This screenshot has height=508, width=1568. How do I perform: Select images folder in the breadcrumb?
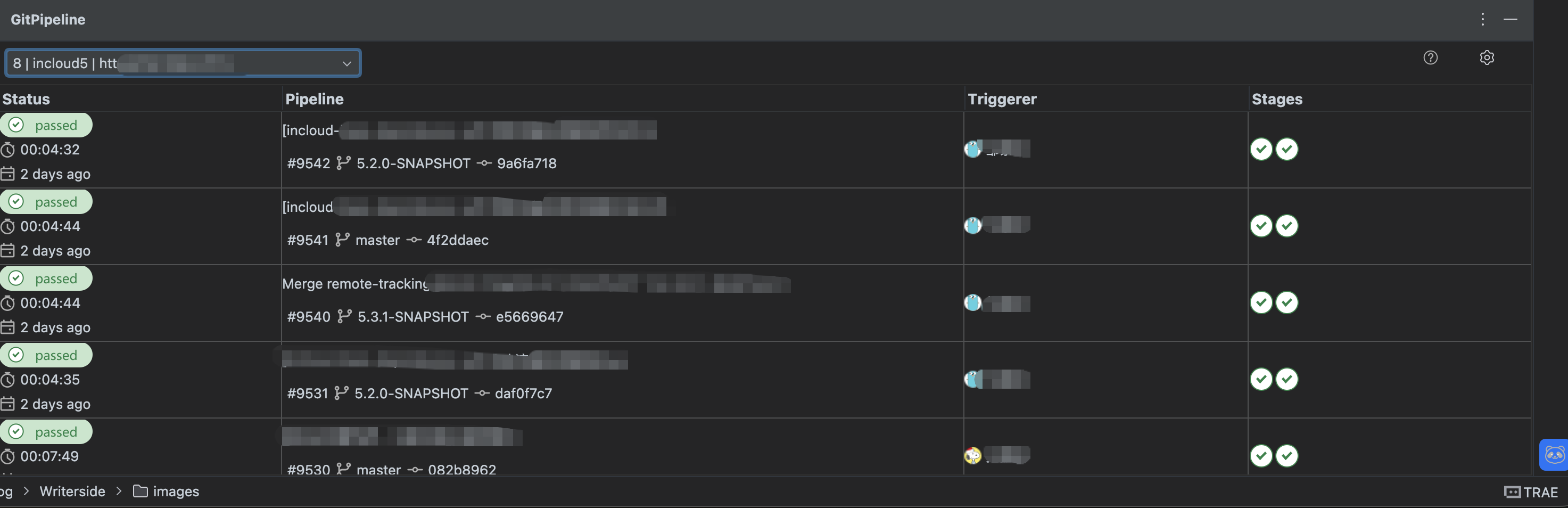(x=175, y=491)
